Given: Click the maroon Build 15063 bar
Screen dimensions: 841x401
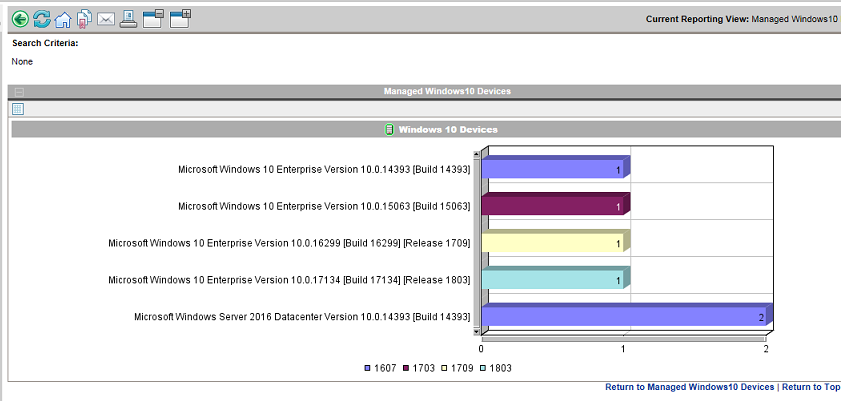Looking at the screenshot, I should [x=555, y=204].
